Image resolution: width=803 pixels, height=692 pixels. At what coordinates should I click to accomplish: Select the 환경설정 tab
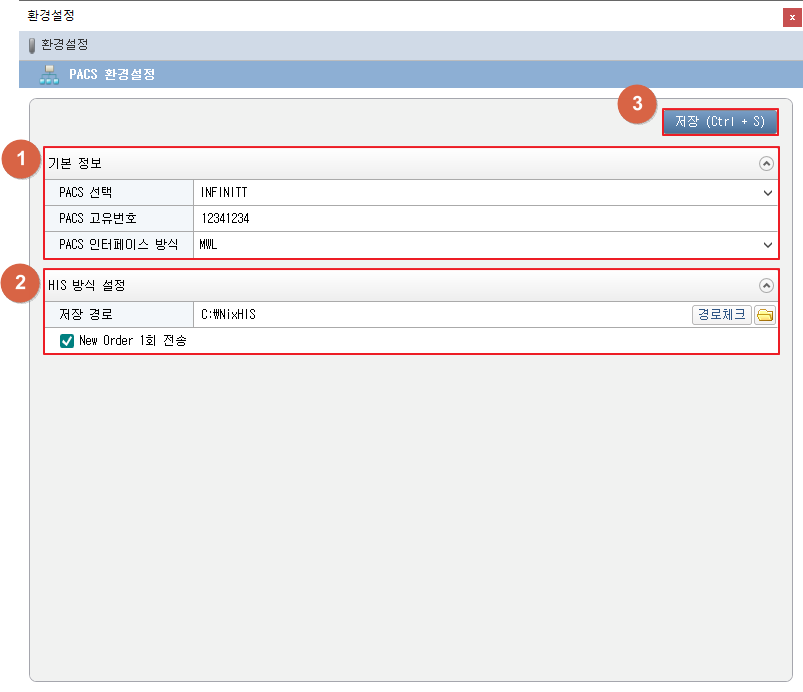pyautogui.click(x=65, y=45)
